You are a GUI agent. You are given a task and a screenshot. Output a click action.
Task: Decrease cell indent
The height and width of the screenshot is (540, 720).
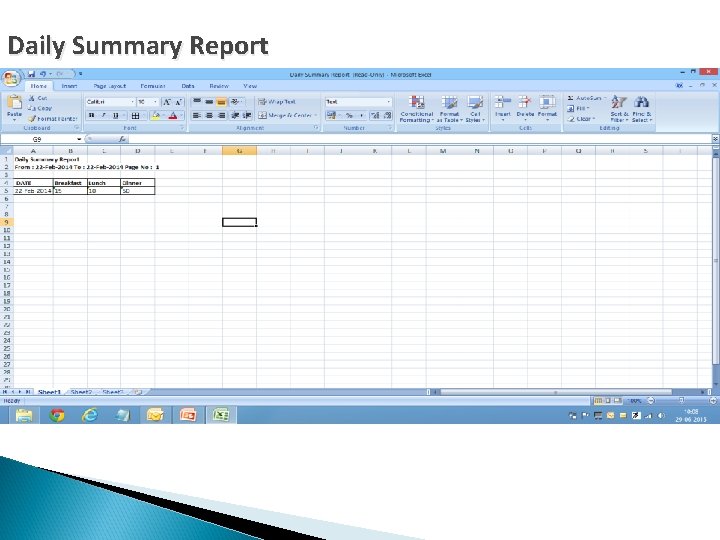235,115
